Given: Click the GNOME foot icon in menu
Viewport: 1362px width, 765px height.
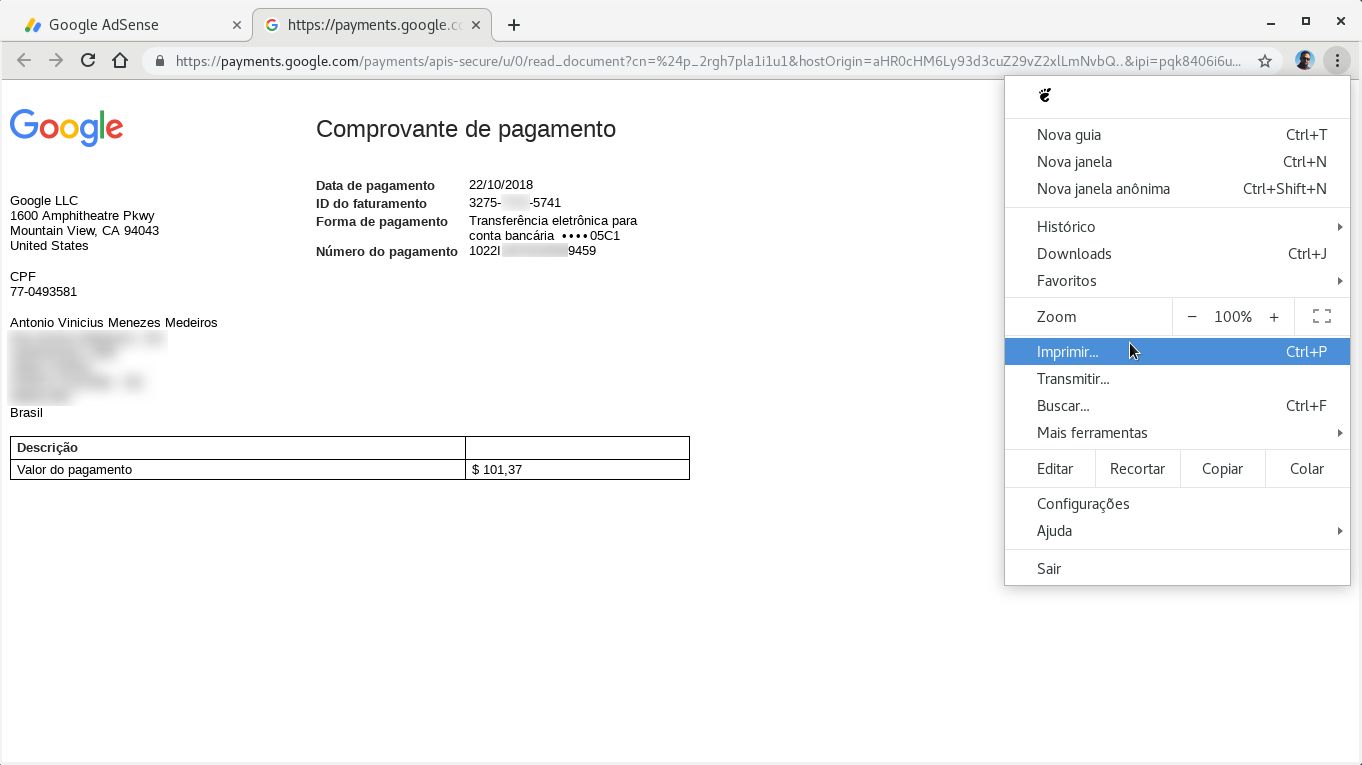Looking at the screenshot, I should coord(1045,95).
